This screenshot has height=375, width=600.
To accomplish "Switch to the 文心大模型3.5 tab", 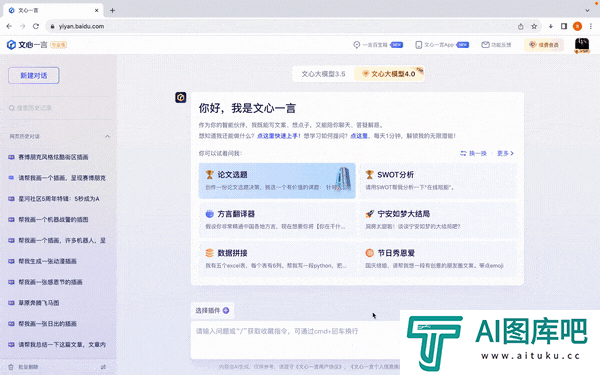I will (x=323, y=74).
